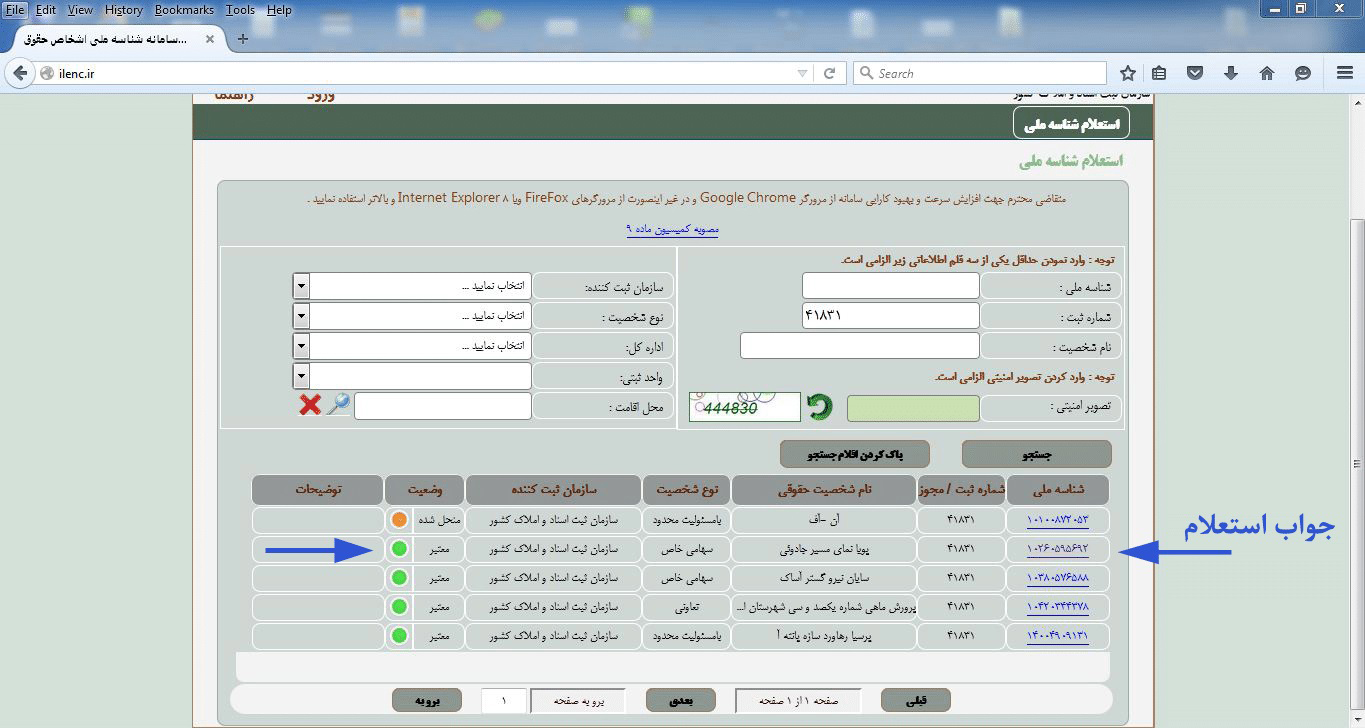
Task: Click the site identity globe icon
Action: tap(46, 73)
